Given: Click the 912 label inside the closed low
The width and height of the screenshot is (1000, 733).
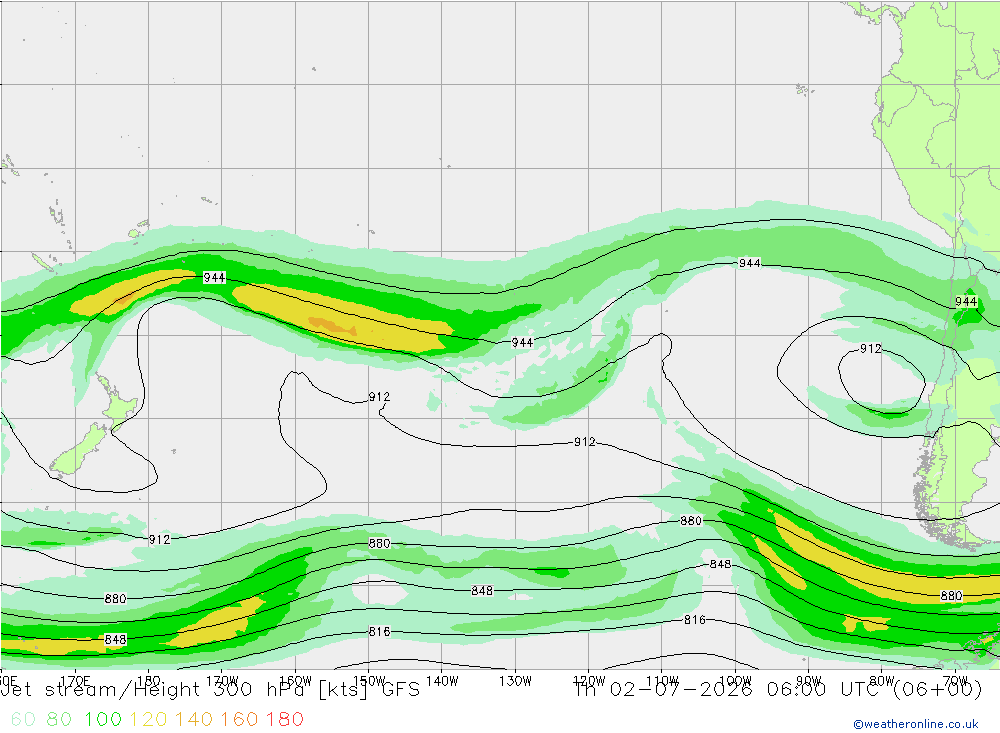Looking at the screenshot, I should (871, 349).
